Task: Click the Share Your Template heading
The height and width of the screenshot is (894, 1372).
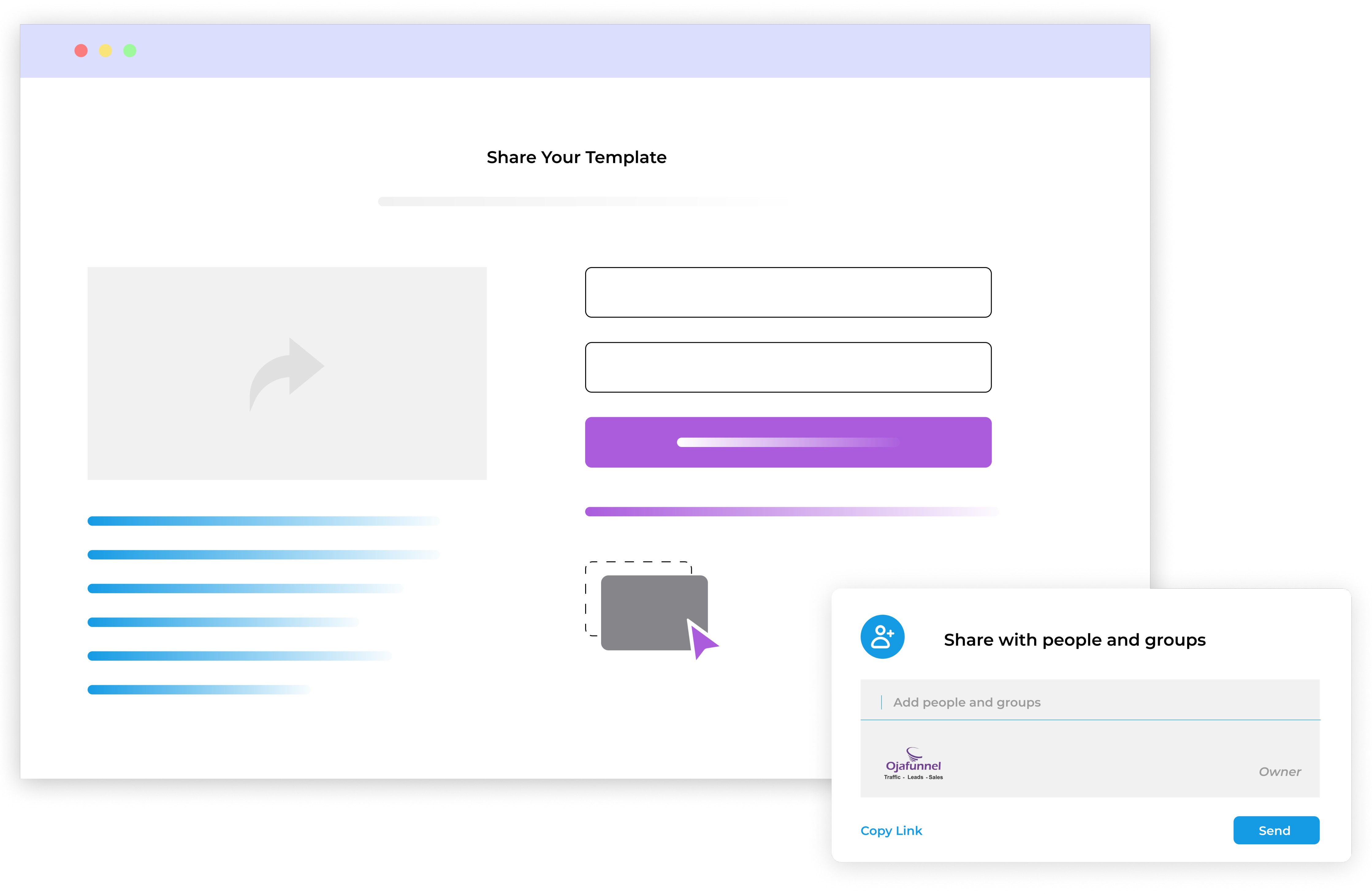Action: click(577, 157)
